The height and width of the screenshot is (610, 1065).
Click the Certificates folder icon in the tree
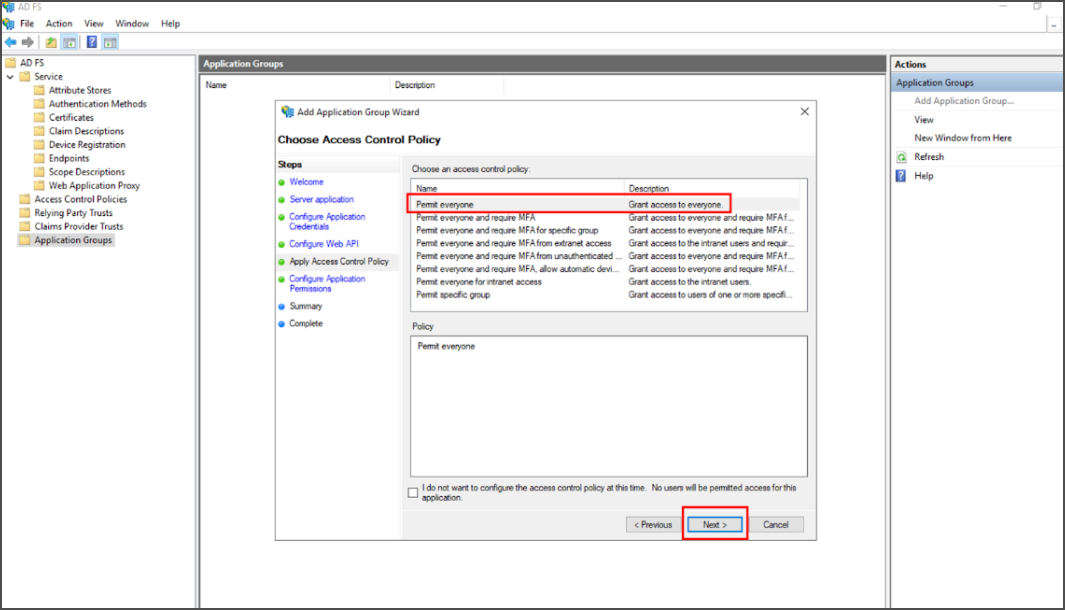coord(40,117)
